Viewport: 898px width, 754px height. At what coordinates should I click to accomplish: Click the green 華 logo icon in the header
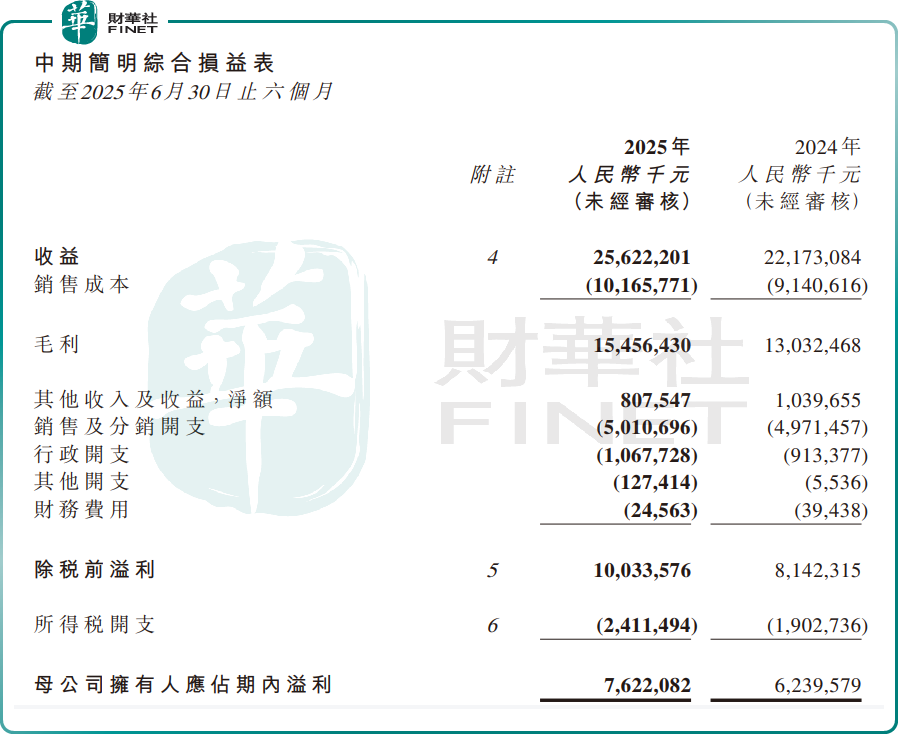pos(79,22)
